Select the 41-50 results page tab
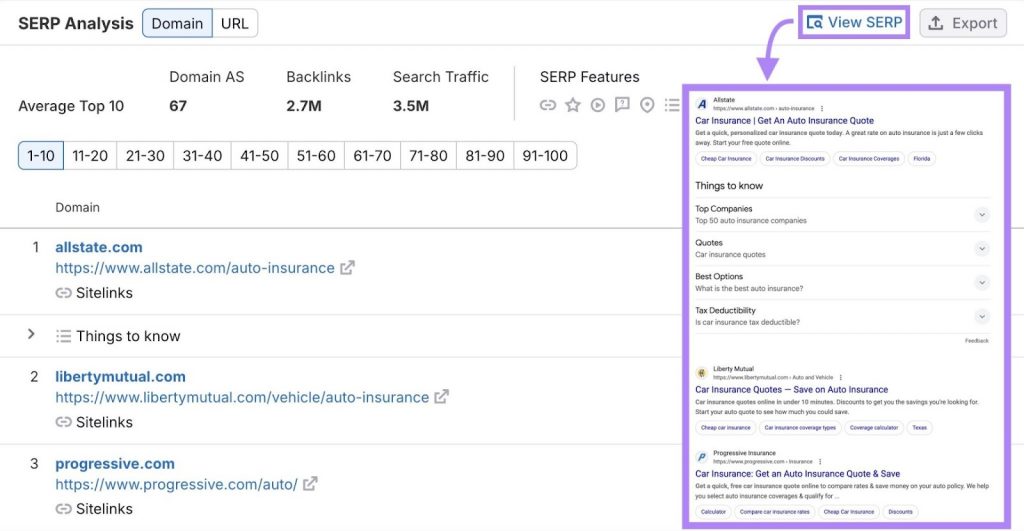 pyautogui.click(x=259, y=155)
